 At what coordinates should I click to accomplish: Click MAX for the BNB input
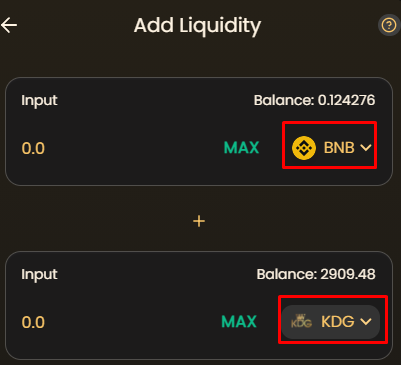pyautogui.click(x=241, y=148)
